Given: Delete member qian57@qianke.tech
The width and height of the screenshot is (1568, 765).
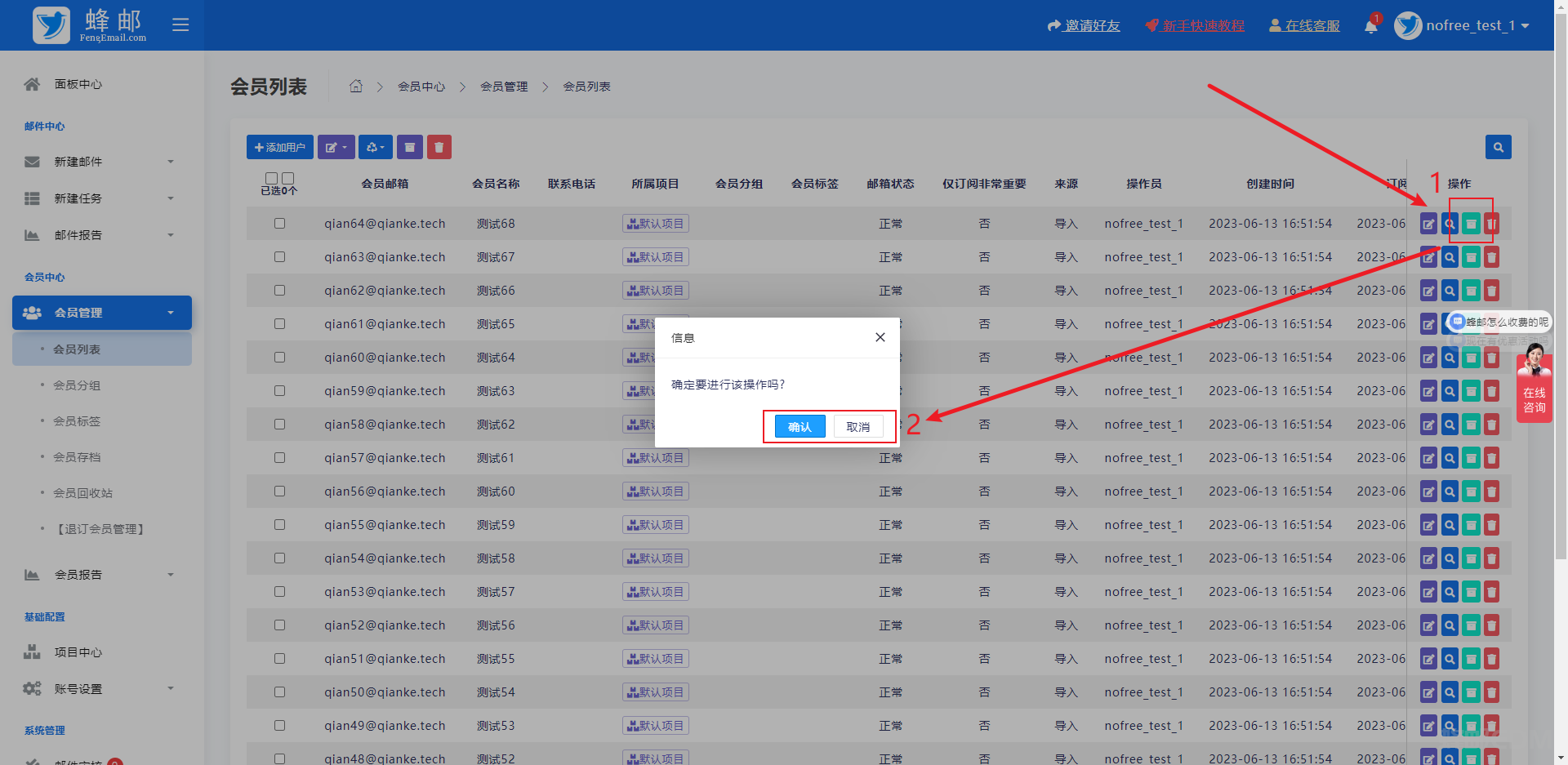Looking at the screenshot, I should (x=1491, y=458).
